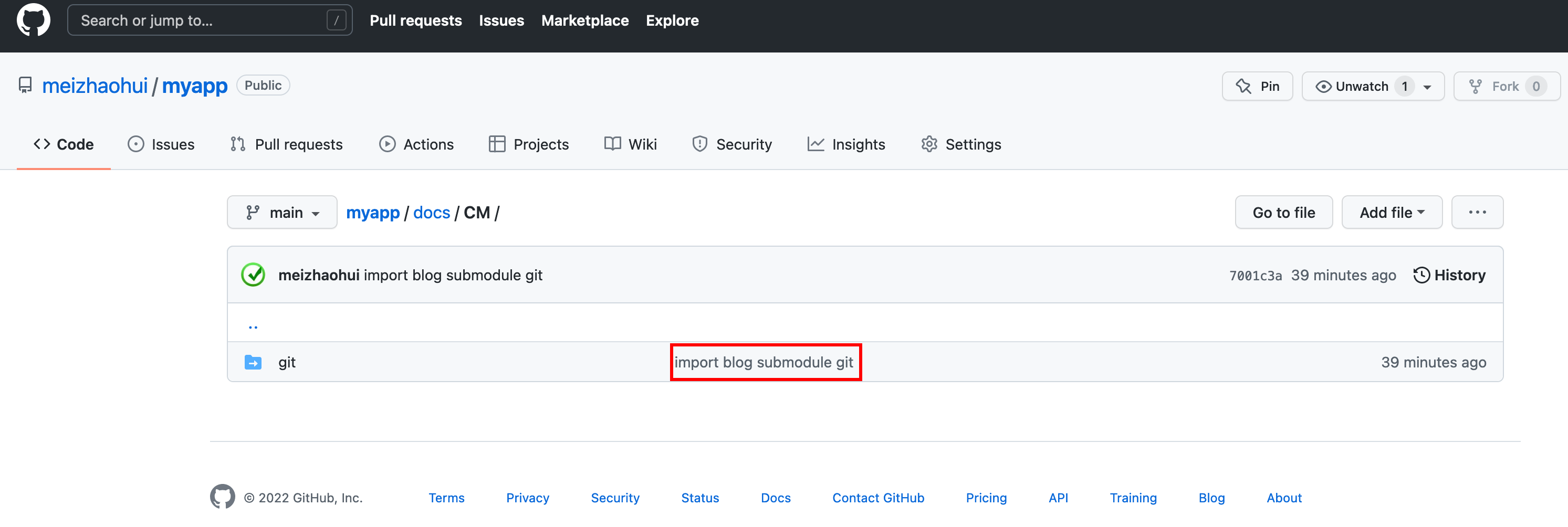The height and width of the screenshot is (527, 1568).
Task: Open the Training footer link
Action: [1133, 498]
